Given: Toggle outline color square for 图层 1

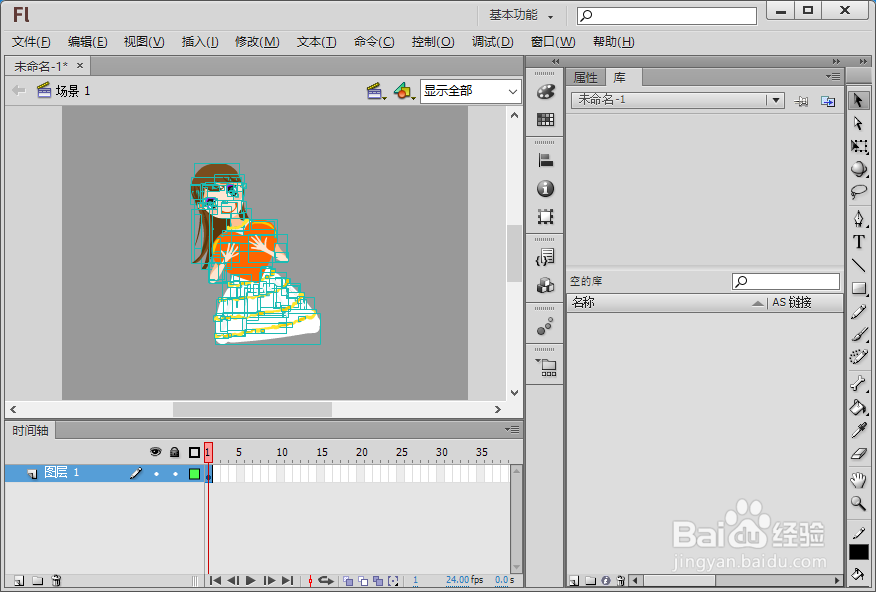Looking at the screenshot, I should click(194, 474).
